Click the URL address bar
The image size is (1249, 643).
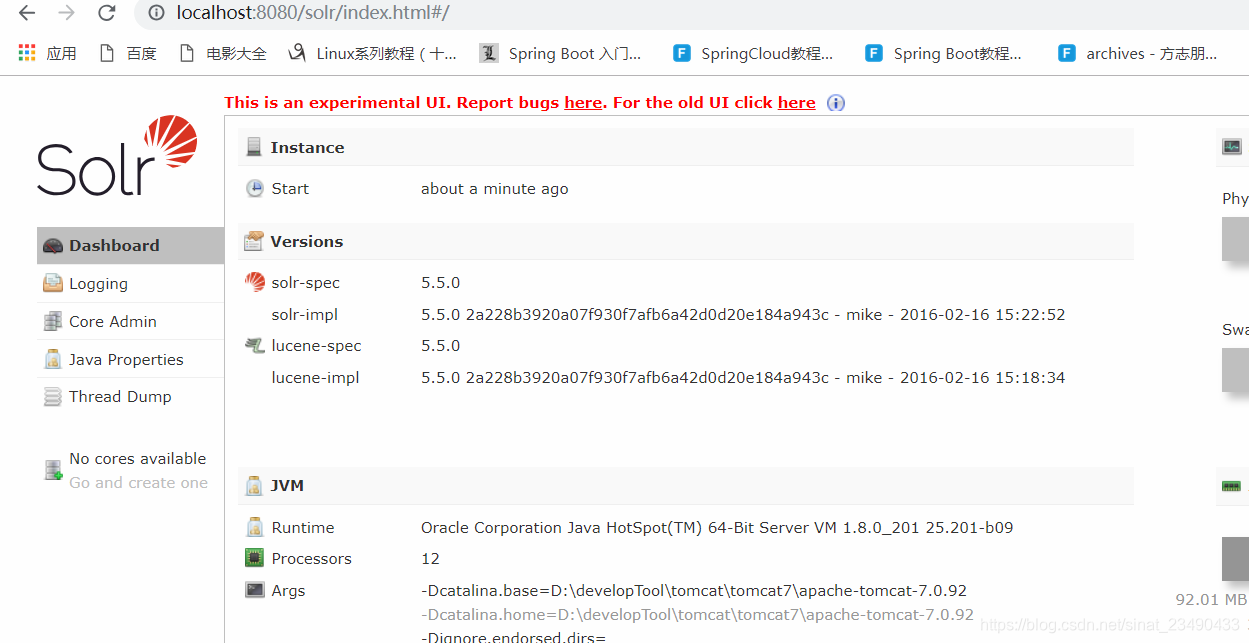point(690,13)
